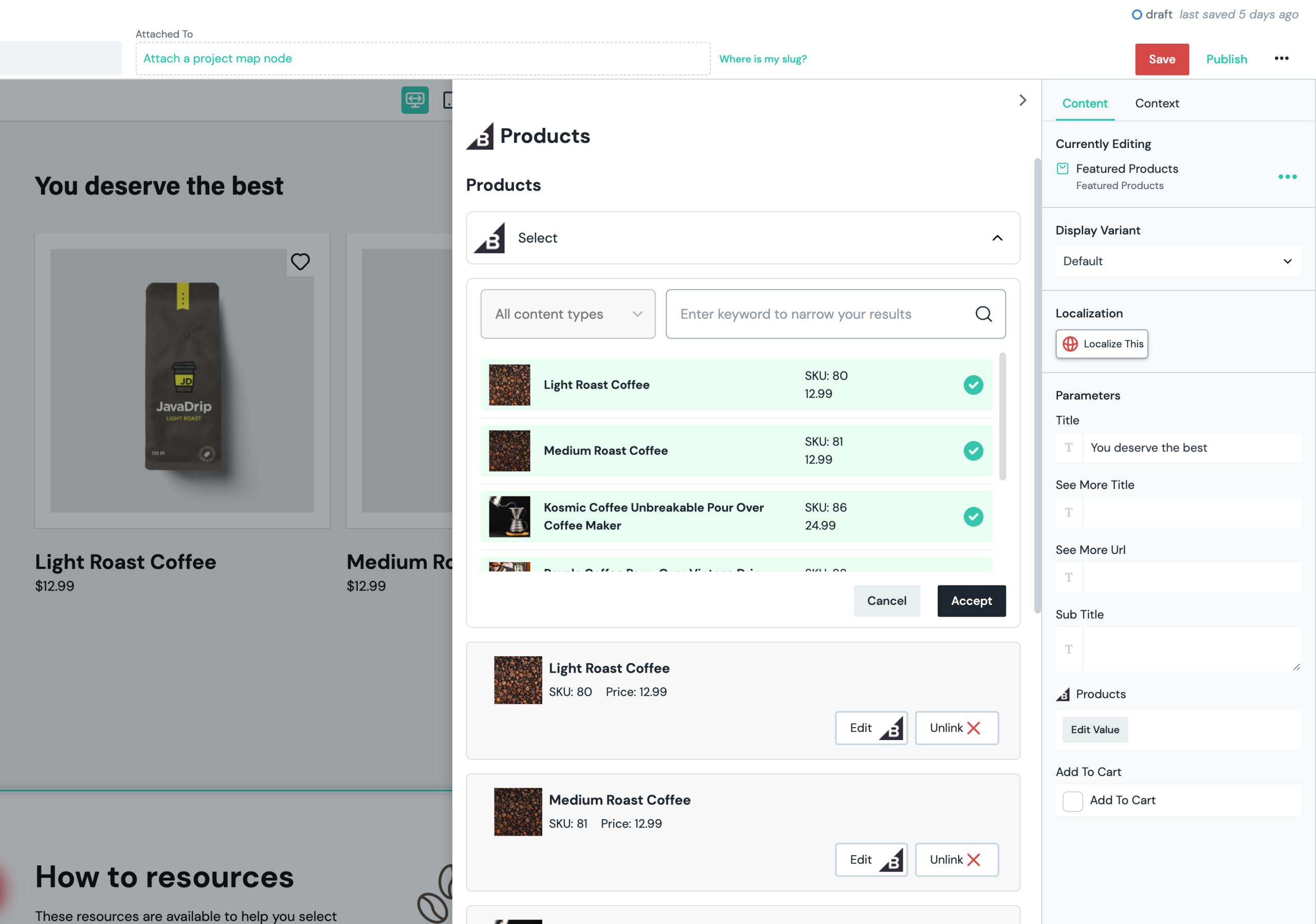The image size is (1316, 924).
Task: Click the See More Title input field
Action: (1191, 513)
